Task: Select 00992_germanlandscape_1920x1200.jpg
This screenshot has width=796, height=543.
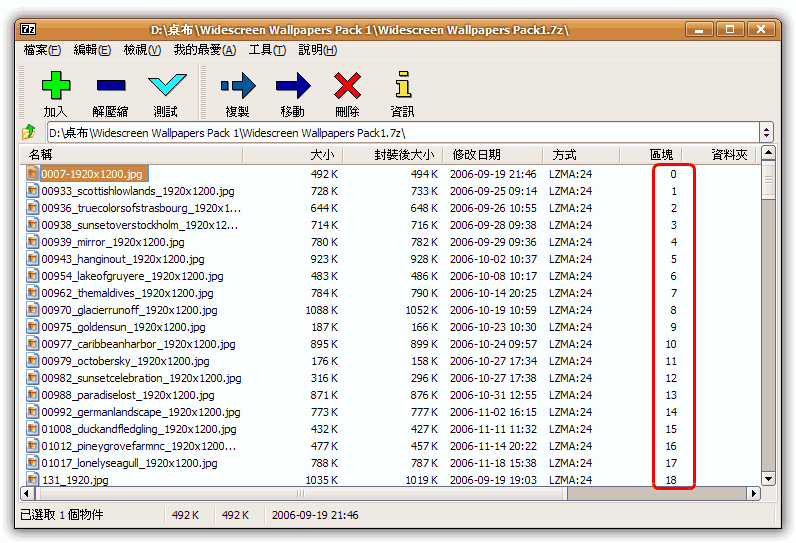Action: pos(141,412)
